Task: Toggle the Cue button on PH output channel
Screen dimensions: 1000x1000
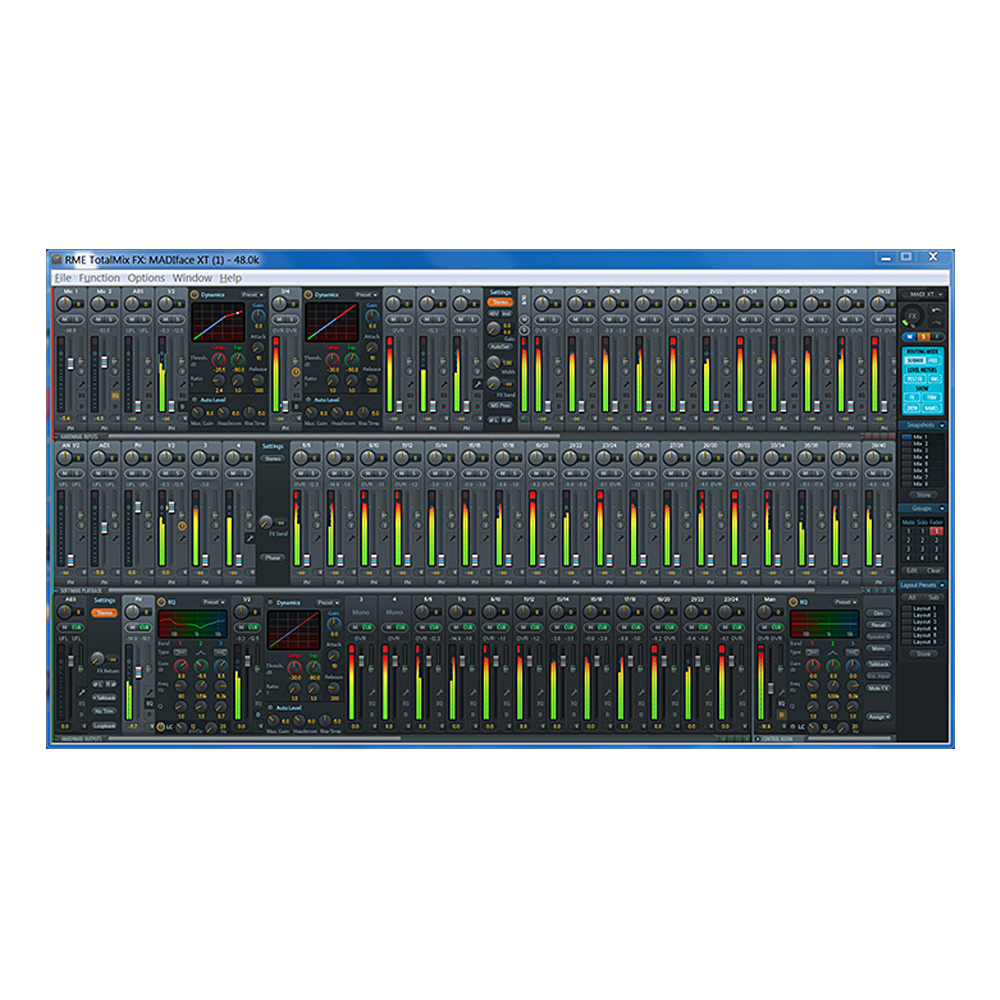Action: coord(144,627)
